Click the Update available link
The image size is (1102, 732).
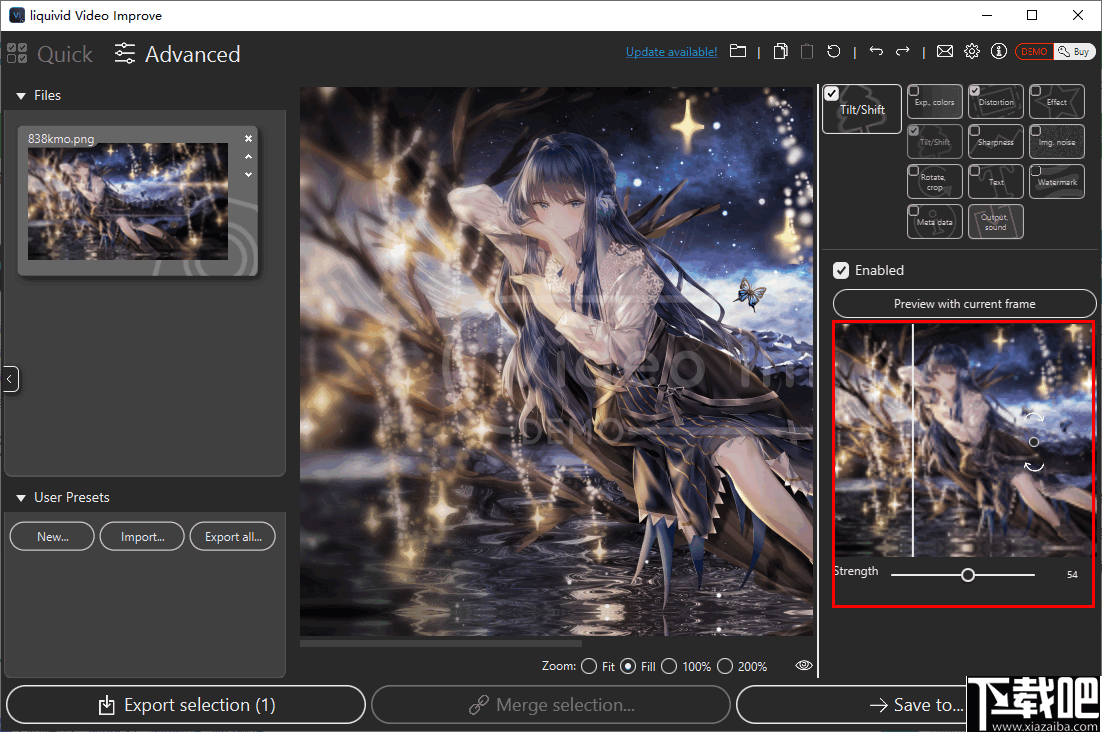point(671,51)
